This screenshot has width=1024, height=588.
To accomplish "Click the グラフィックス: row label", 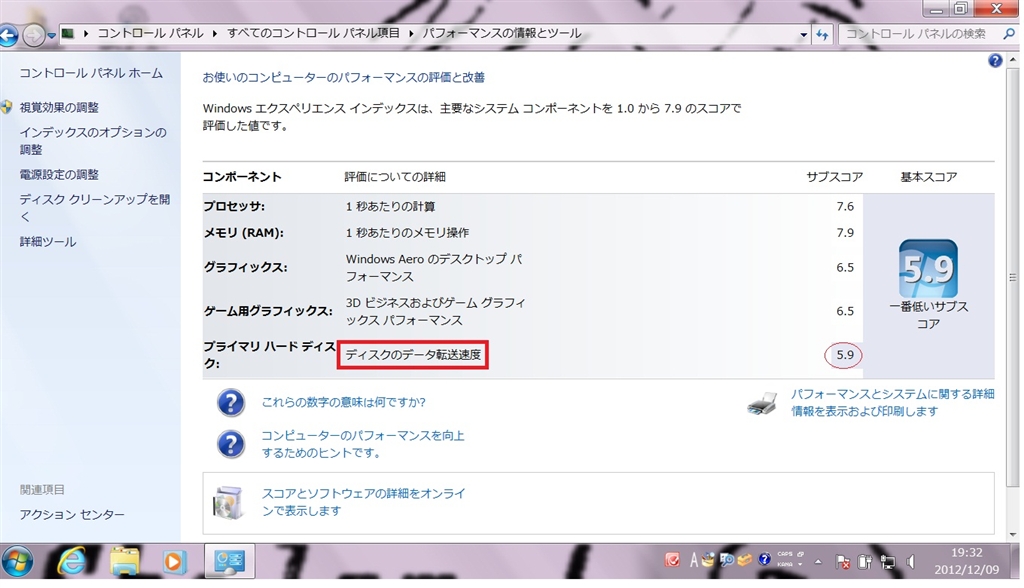I will pos(245,267).
